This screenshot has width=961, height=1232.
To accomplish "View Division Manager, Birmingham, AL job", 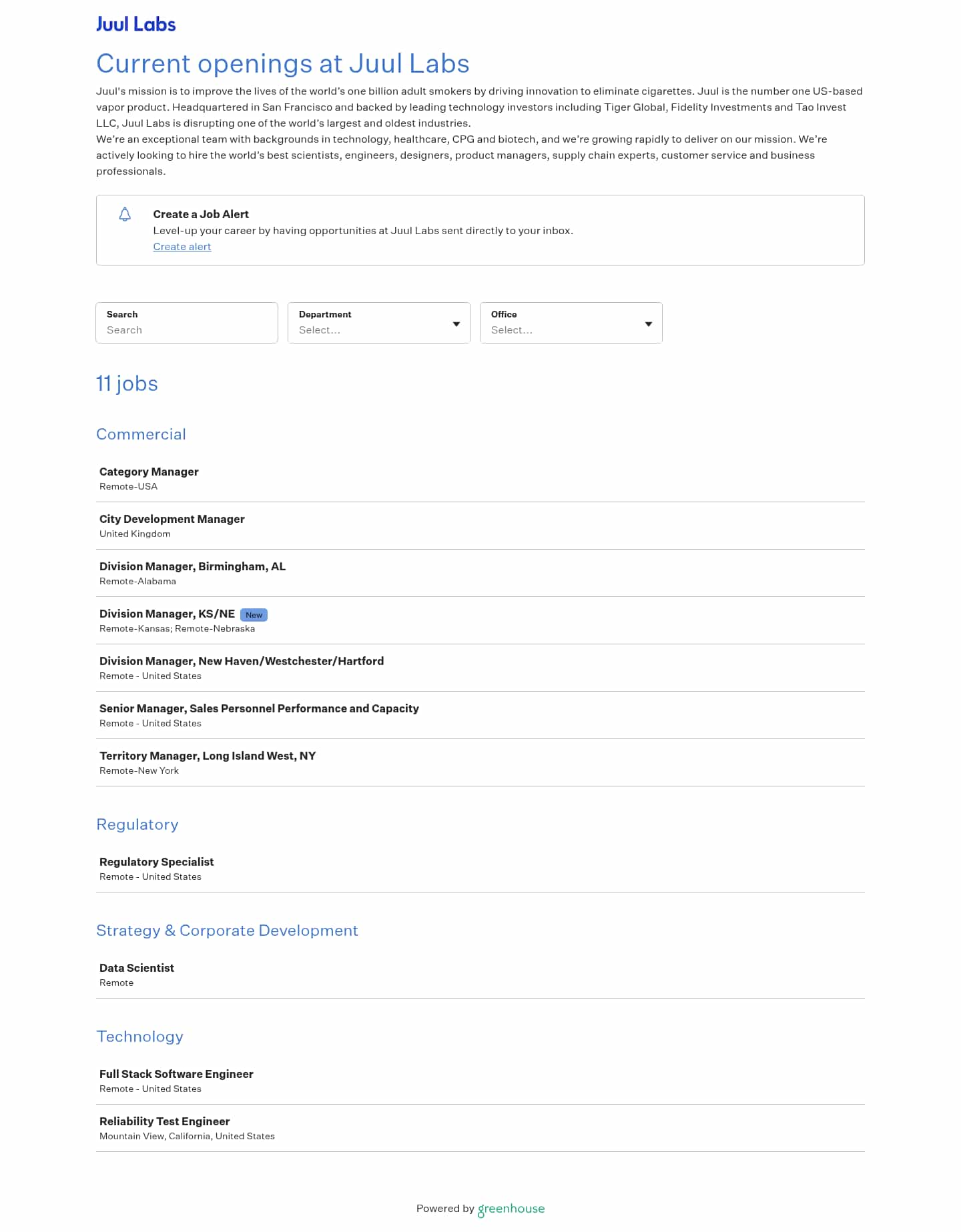I will tap(192, 566).
